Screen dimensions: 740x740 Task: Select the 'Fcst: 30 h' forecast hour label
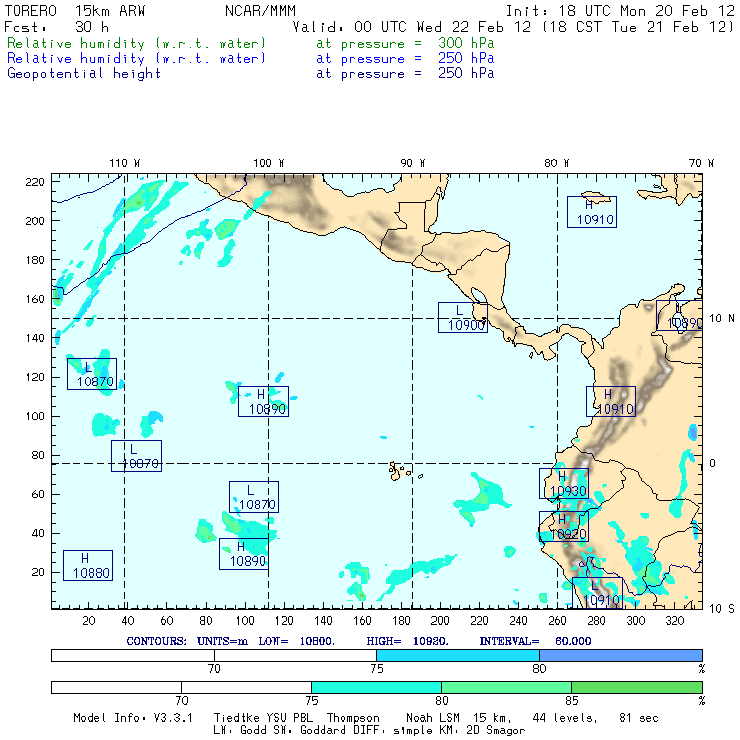click(x=57, y=27)
